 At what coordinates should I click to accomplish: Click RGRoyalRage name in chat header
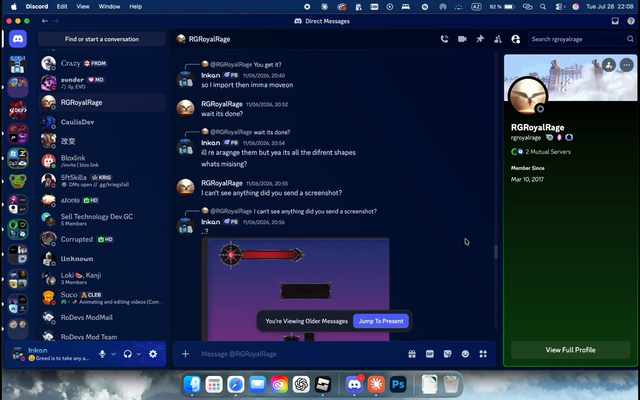pos(209,39)
